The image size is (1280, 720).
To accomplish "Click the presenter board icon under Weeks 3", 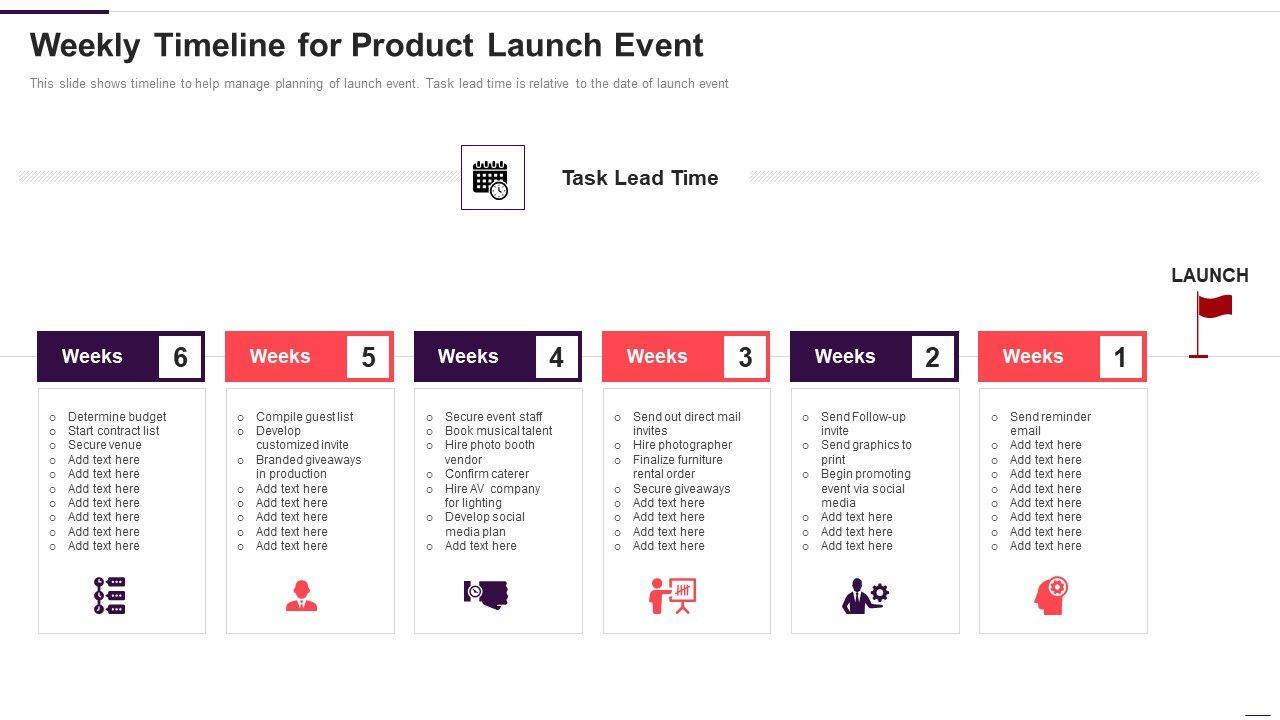I will [673, 596].
